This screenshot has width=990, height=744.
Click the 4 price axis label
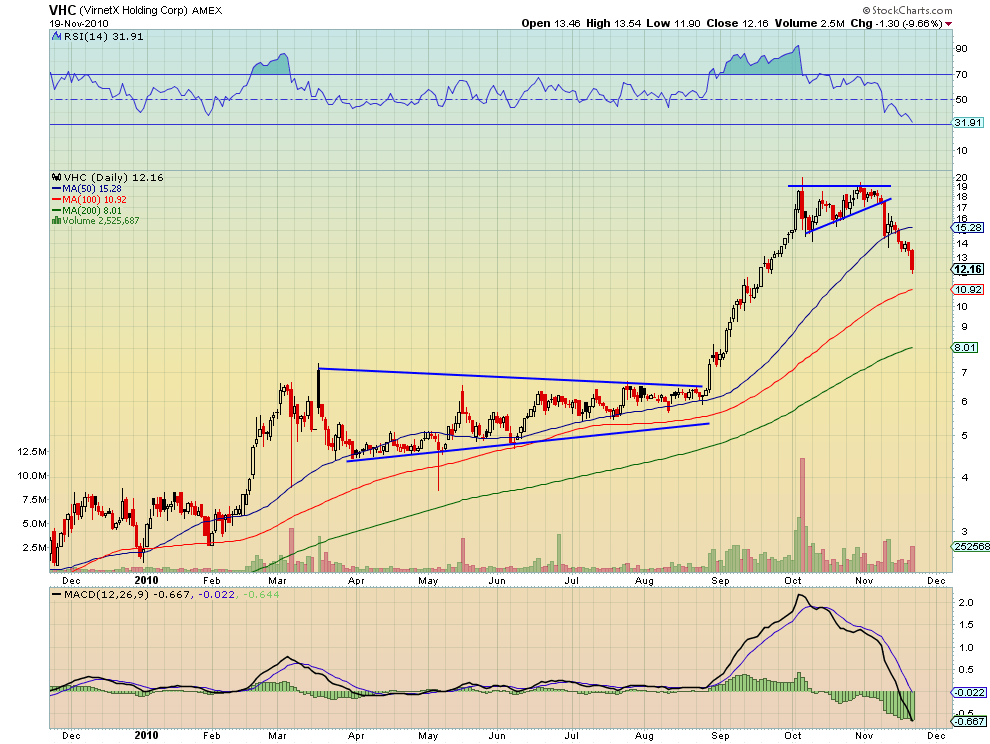pyautogui.click(x=963, y=477)
